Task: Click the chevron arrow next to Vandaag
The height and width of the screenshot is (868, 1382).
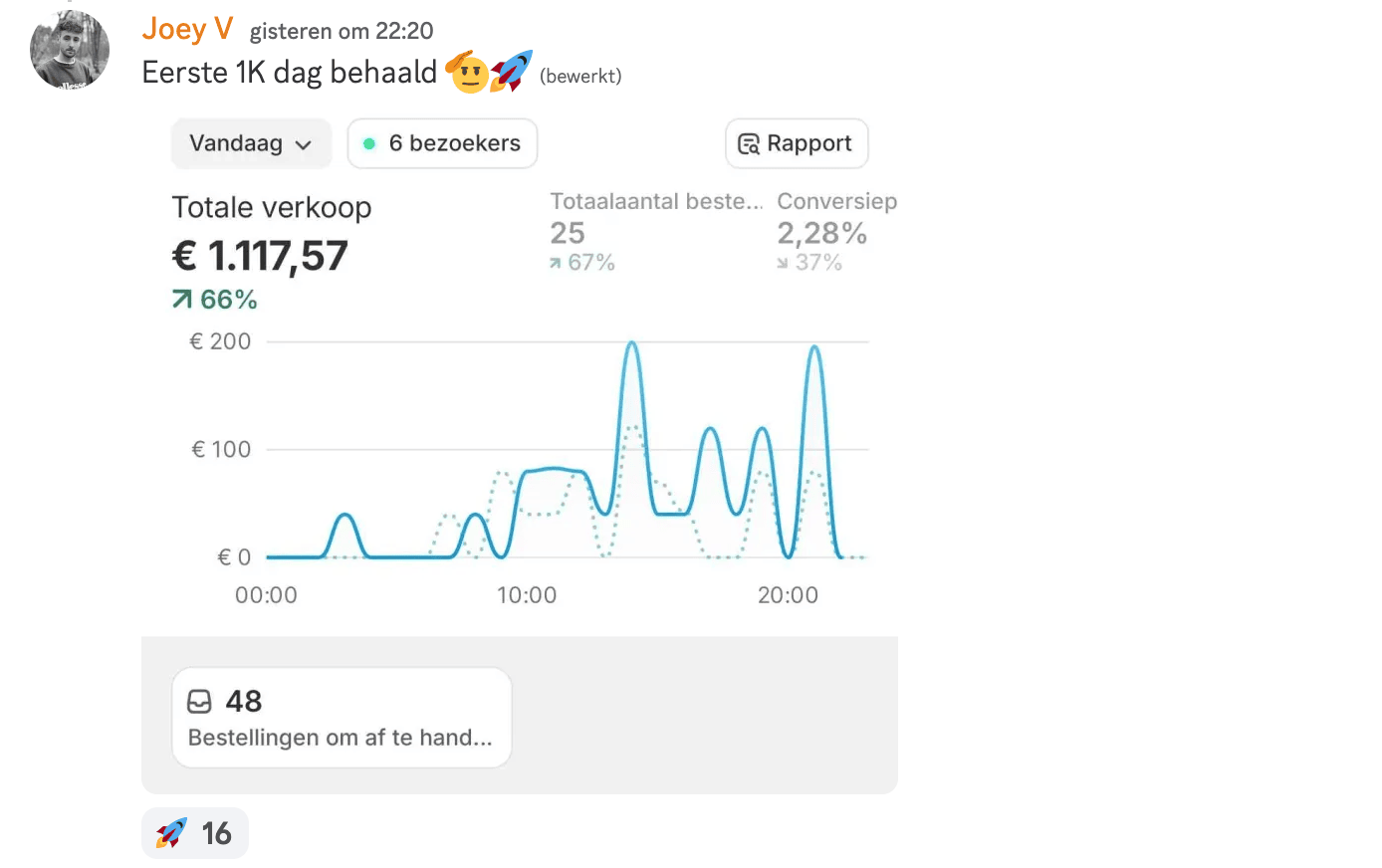Action: (304, 145)
